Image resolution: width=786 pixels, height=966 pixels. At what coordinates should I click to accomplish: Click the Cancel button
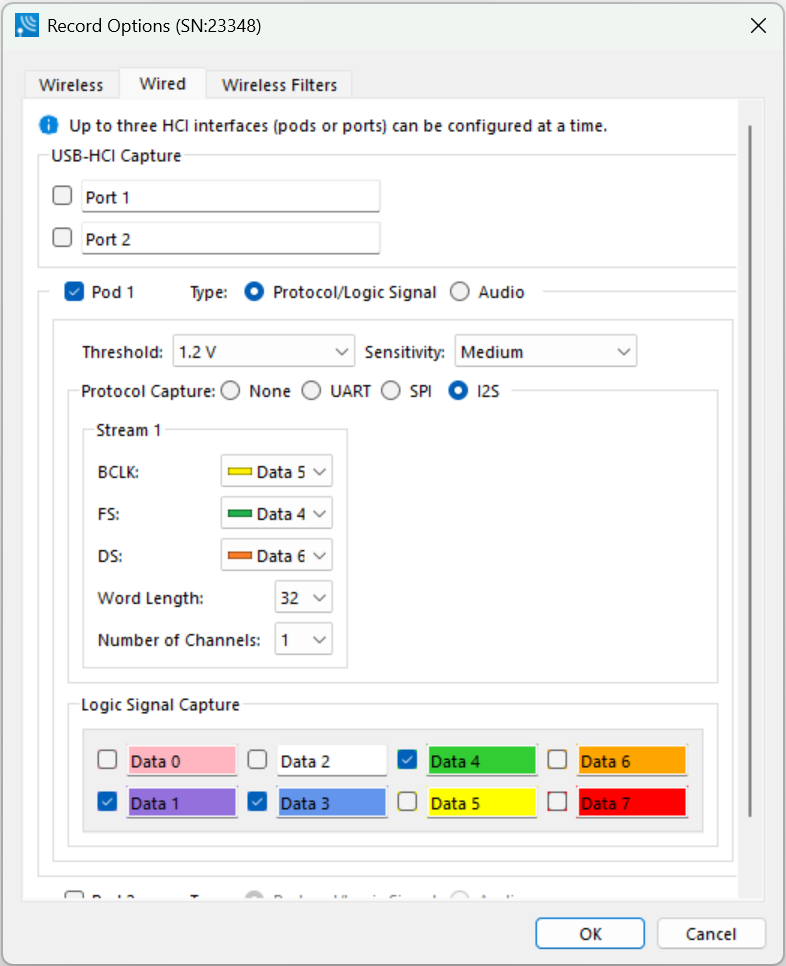[x=711, y=933]
